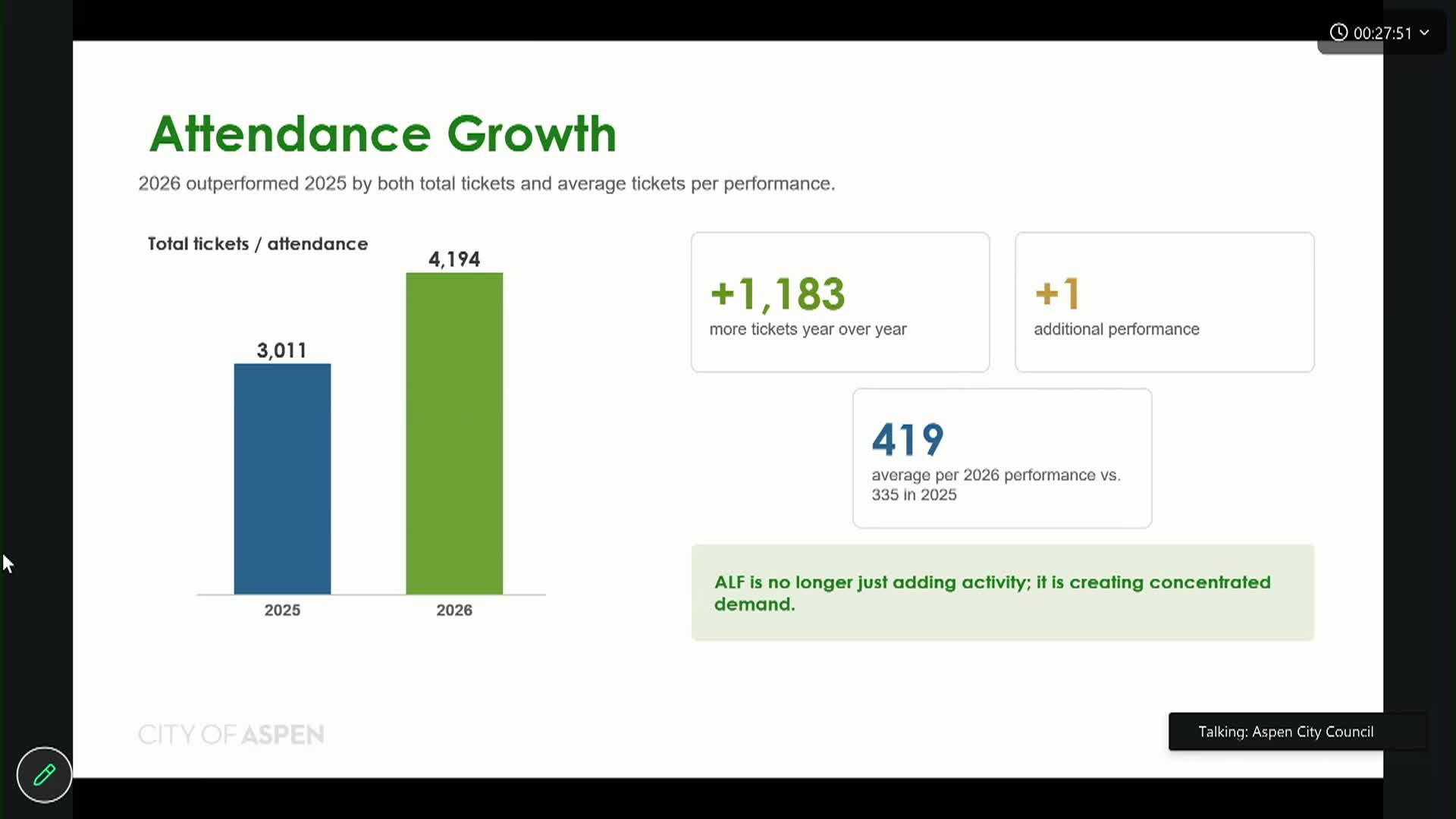This screenshot has width=1456, height=819.
Task: Click the 2026 axis label
Action: click(x=454, y=610)
